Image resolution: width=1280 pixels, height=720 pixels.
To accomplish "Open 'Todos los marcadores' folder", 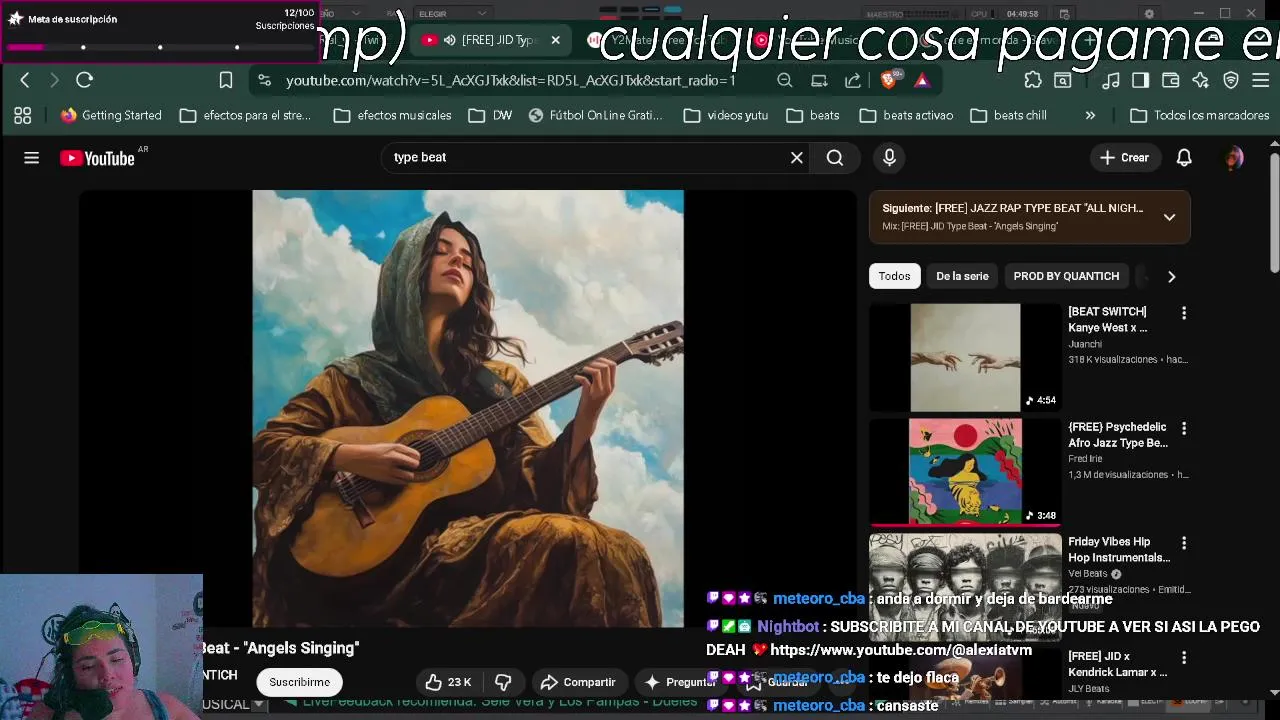I will tap(1199, 115).
